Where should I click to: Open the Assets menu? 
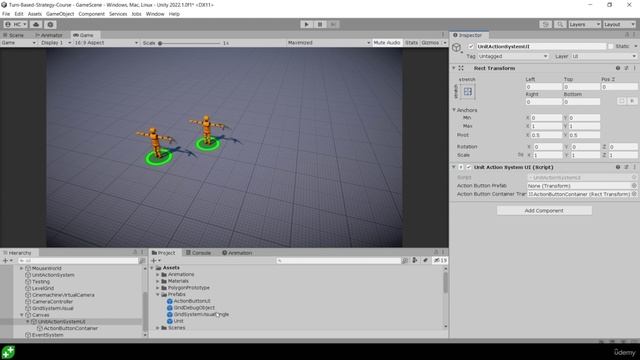35,14
